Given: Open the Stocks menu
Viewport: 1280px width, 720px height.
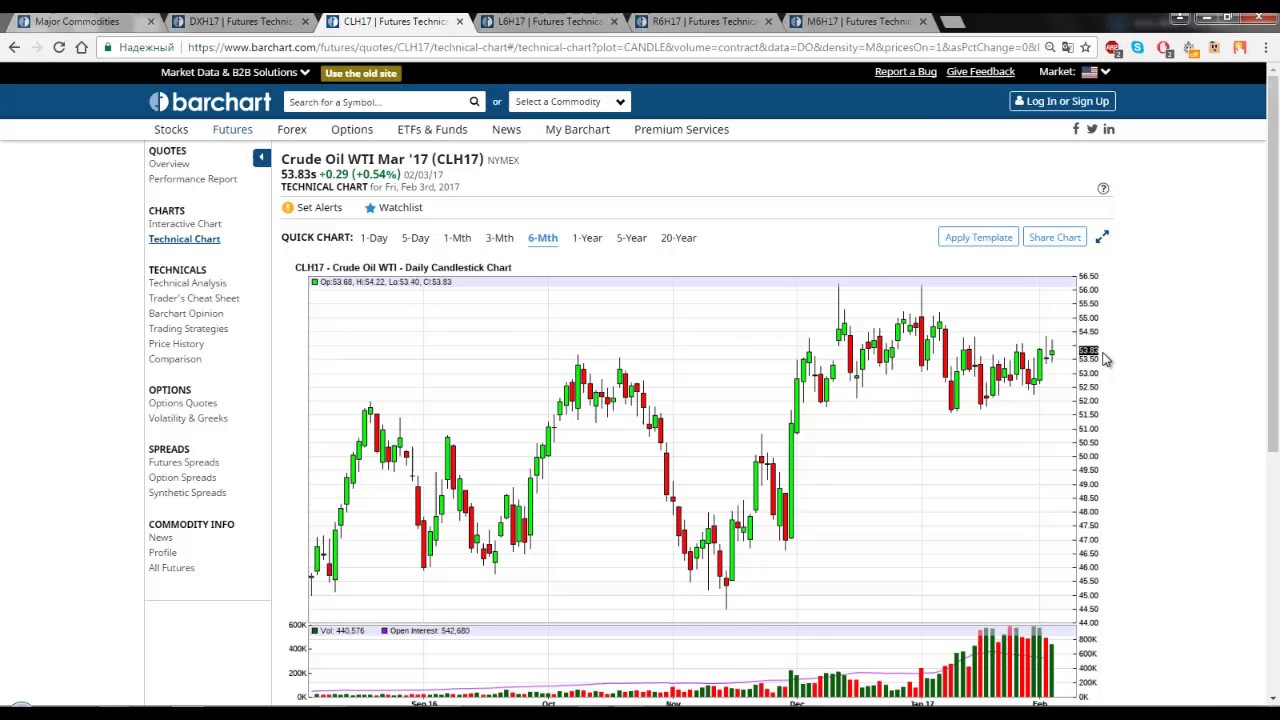Looking at the screenshot, I should click(x=171, y=129).
